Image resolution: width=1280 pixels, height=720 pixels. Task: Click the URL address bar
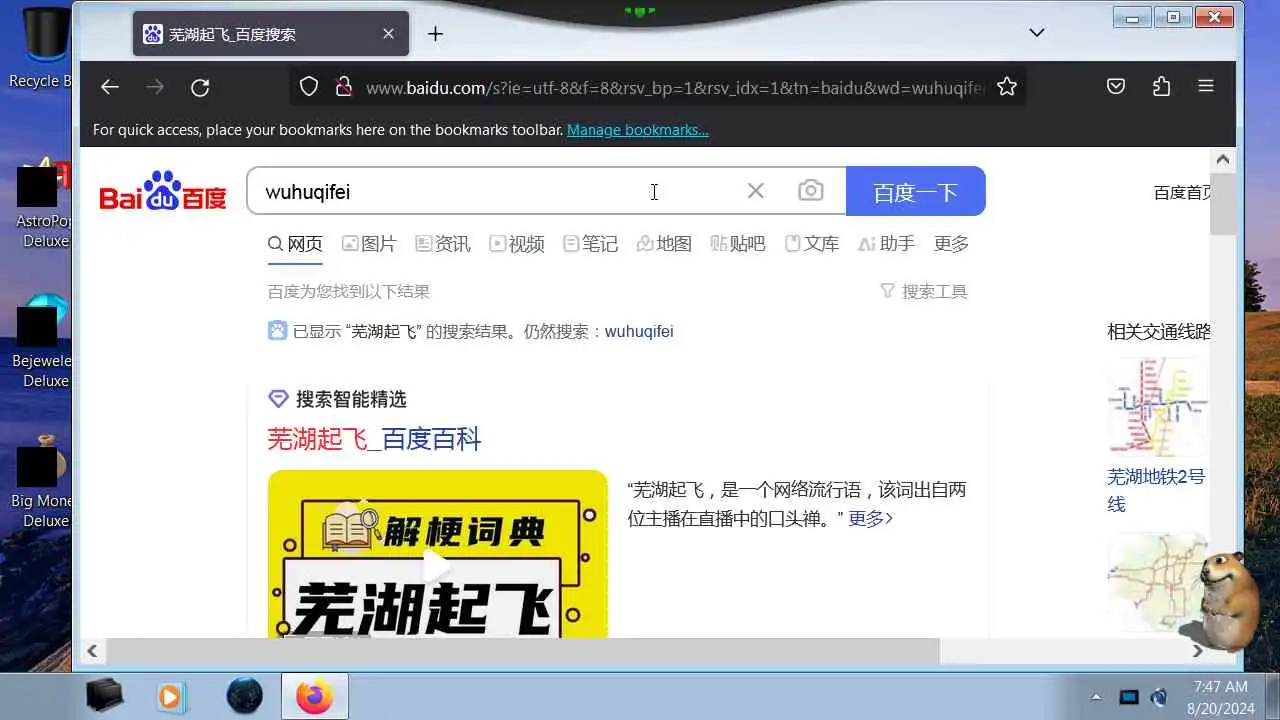coord(675,88)
